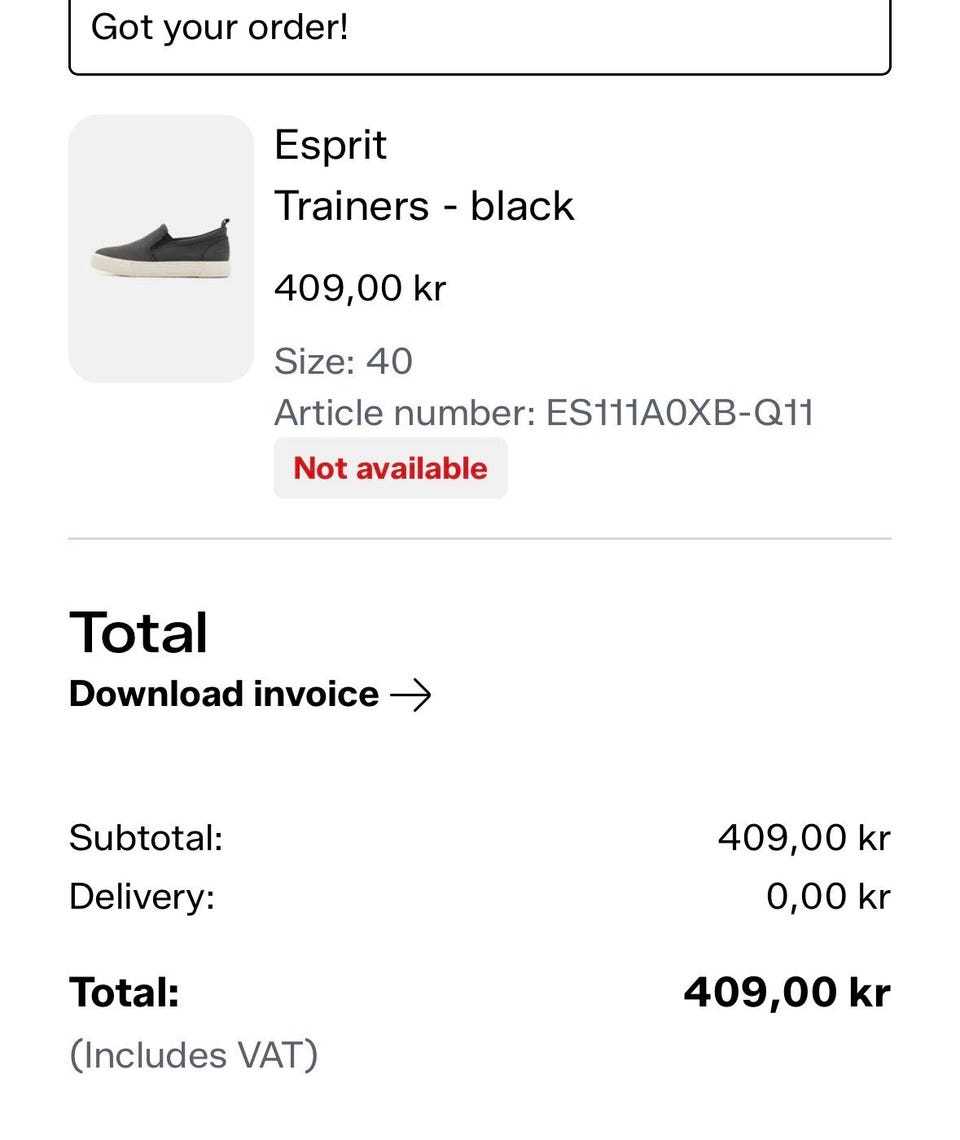This screenshot has width=960, height=1140.
Task: Tap the Total section heading
Action: pyautogui.click(x=138, y=633)
